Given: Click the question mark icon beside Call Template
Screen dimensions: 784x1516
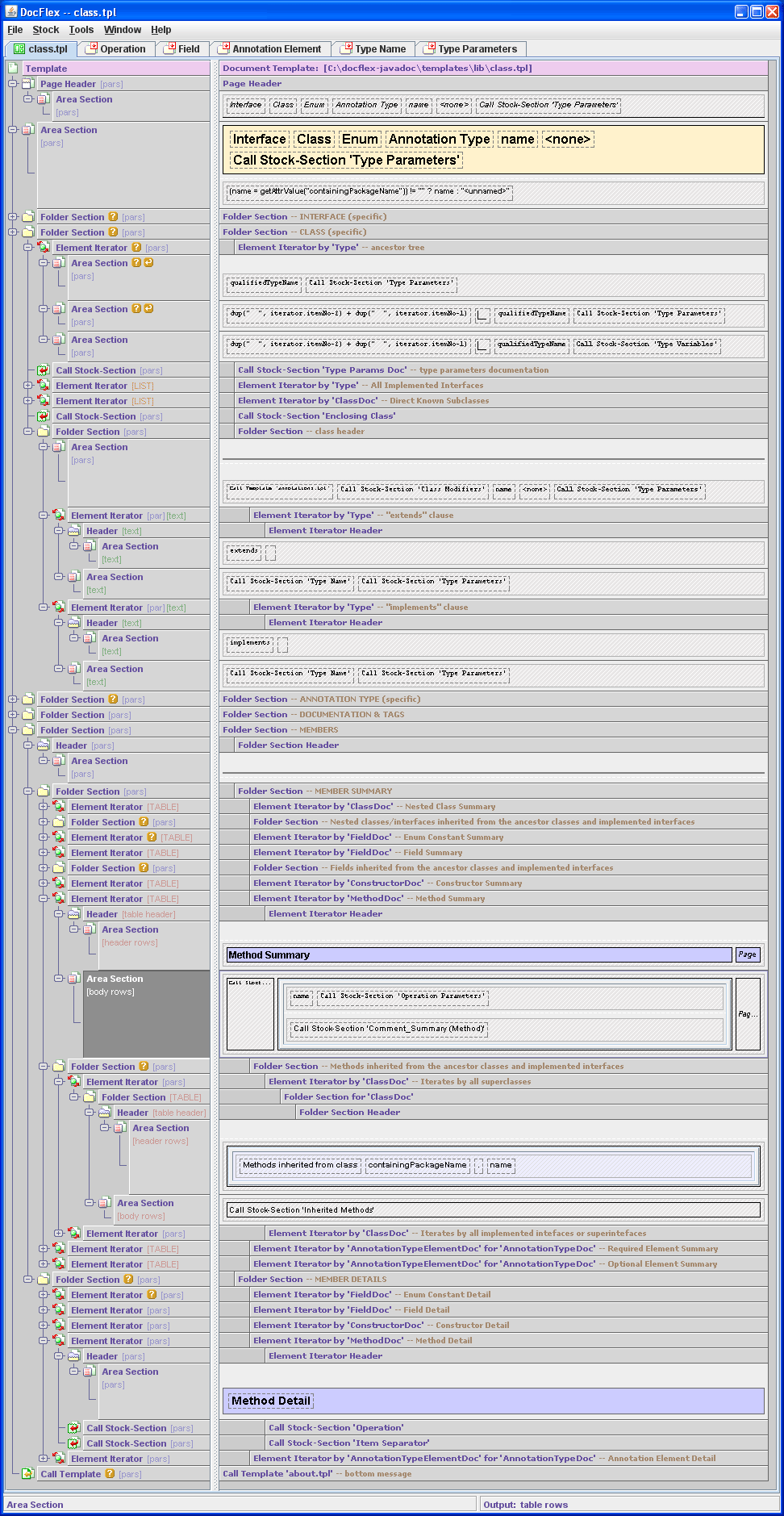Looking at the screenshot, I should pyautogui.click(x=110, y=1474).
